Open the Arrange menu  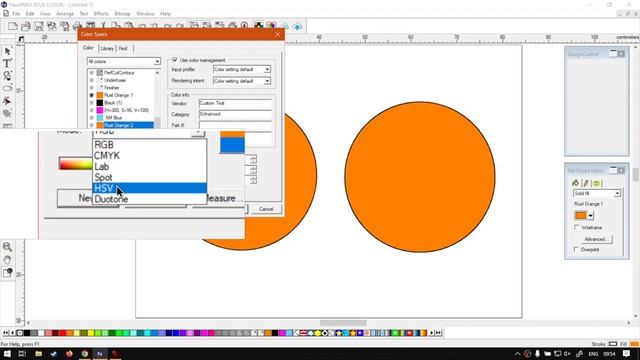64,13
